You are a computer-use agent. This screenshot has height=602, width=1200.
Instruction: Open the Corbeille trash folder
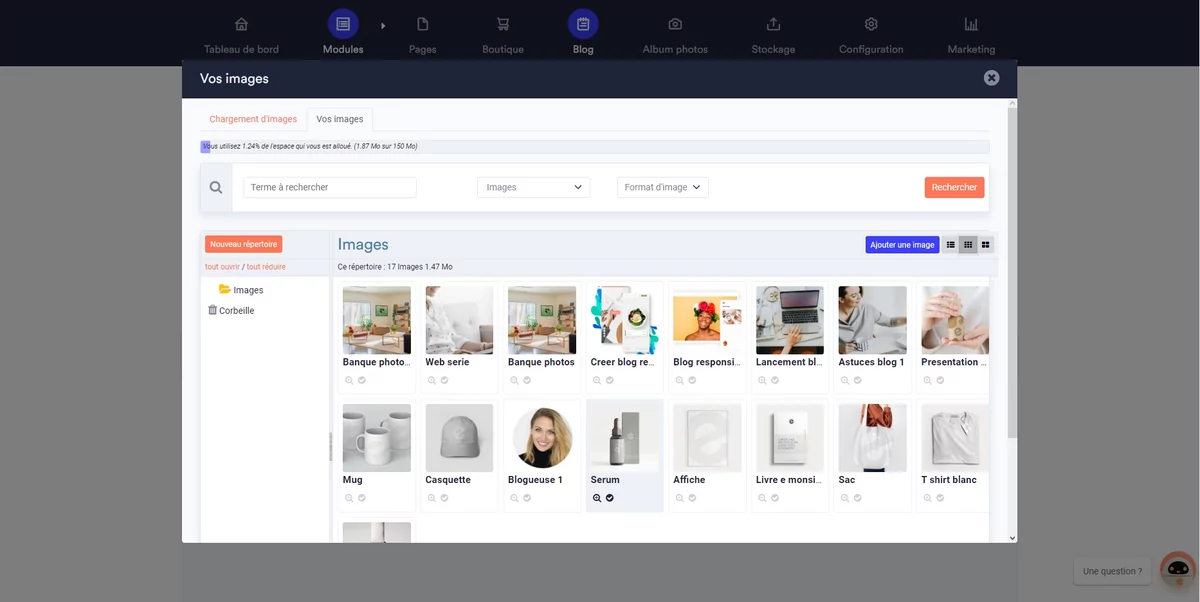[x=231, y=311]
